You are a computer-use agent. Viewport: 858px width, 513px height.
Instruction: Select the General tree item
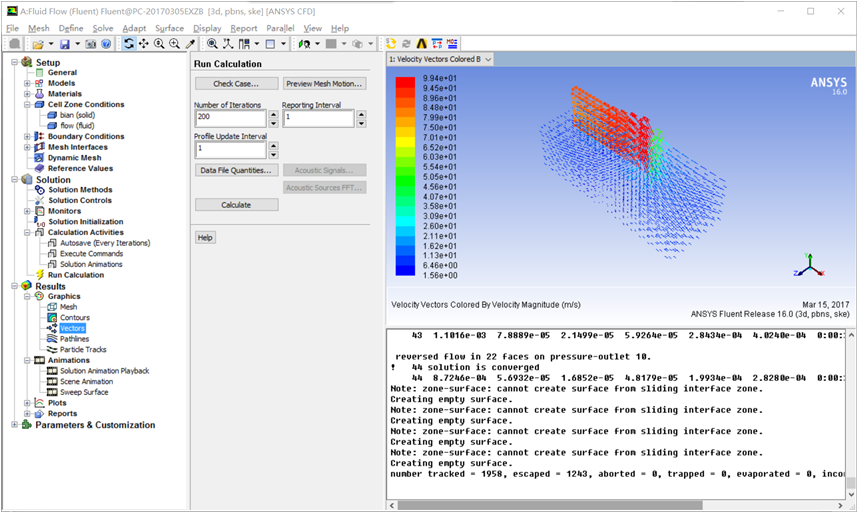point(62,73)
